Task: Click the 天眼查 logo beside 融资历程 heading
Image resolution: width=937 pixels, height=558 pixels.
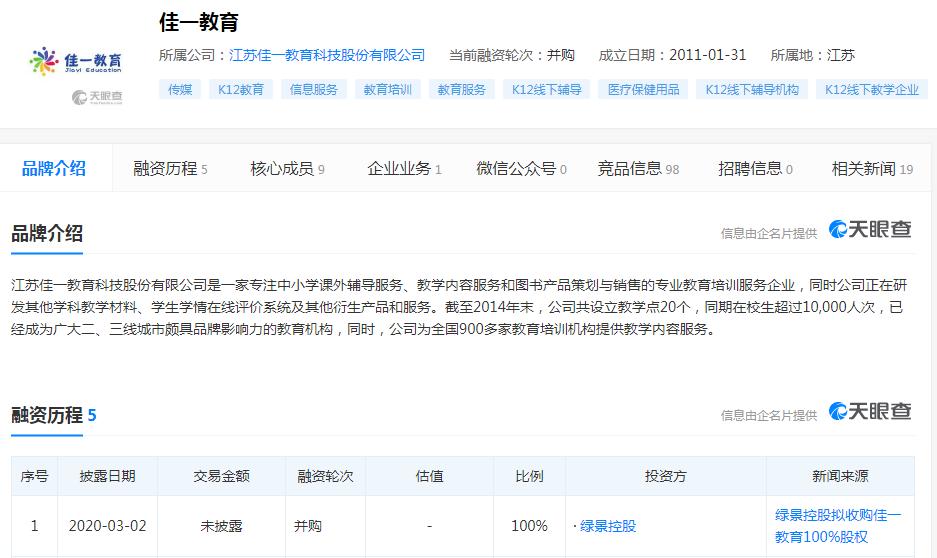Action: [x=870, y=411]
